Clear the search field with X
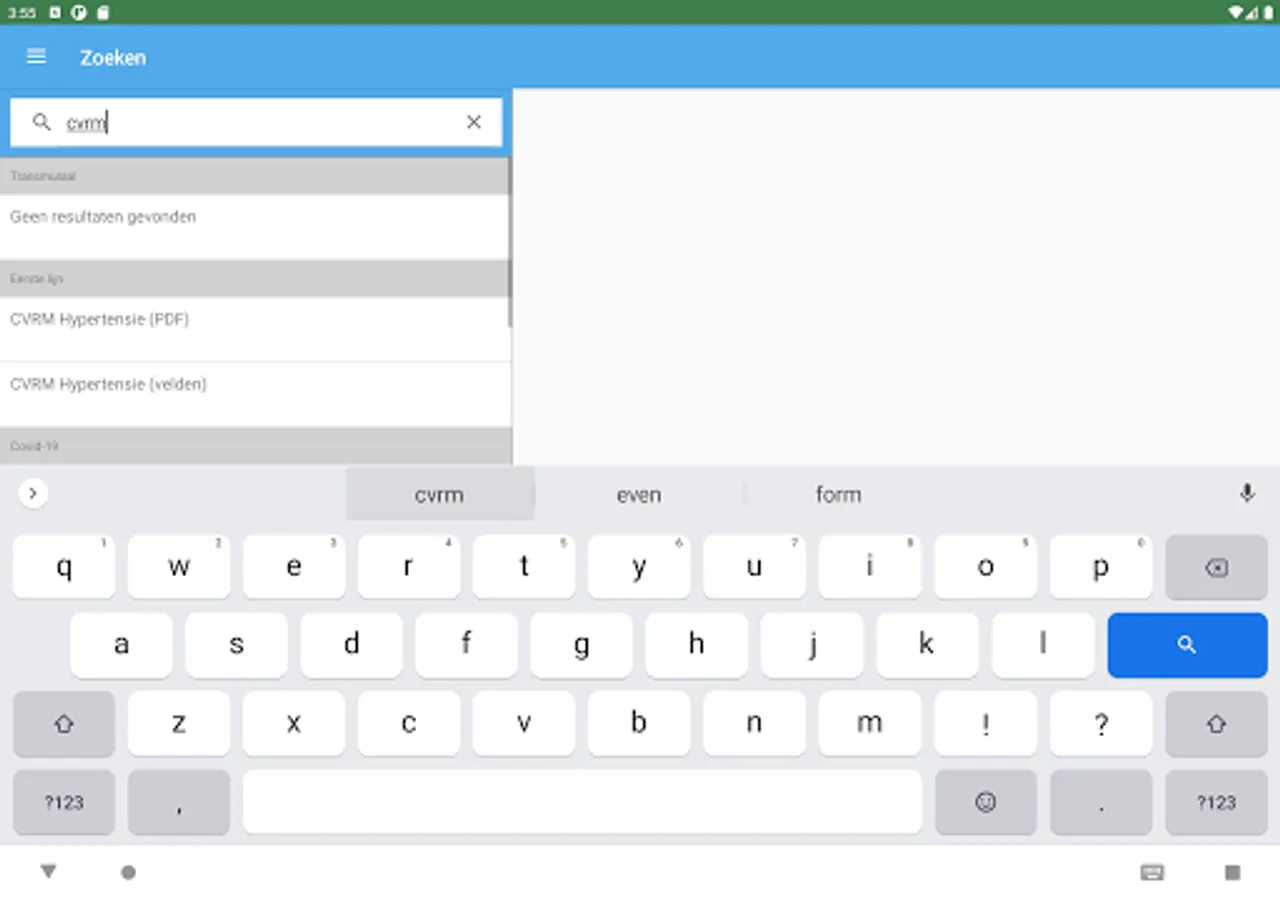This screenshot has height=900, width=1280. coord(474,122)
